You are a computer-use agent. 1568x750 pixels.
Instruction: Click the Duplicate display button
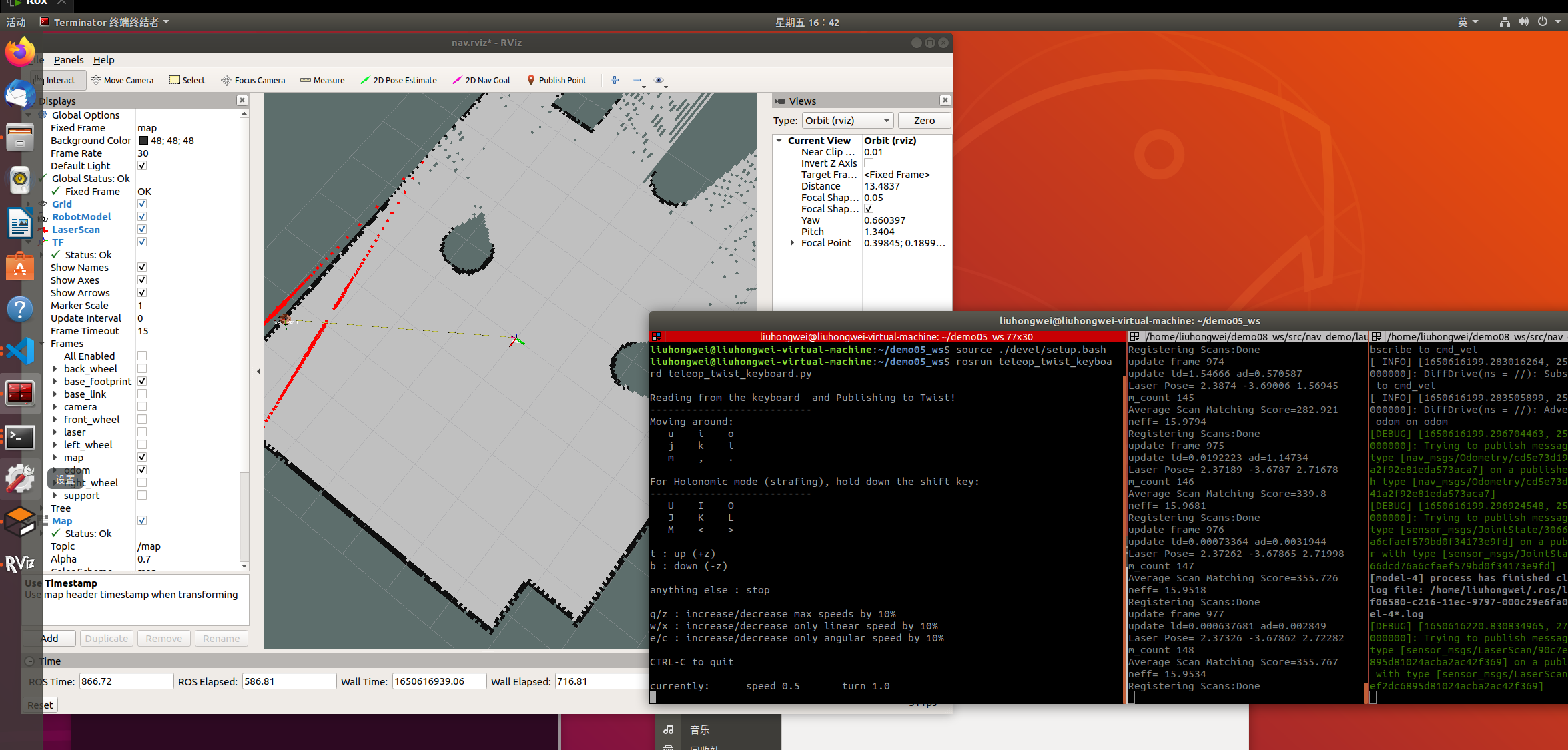pyautogui.click(x=107, y=639)
